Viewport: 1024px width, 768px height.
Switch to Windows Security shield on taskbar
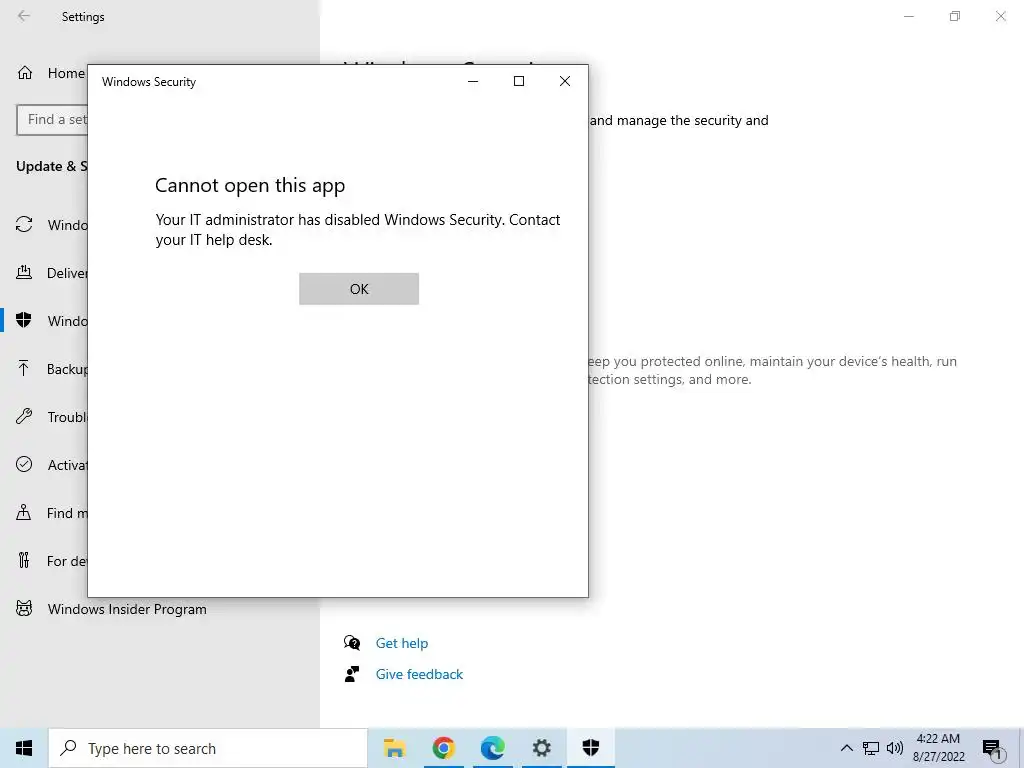pyautogui.click(x=590, y=748)
